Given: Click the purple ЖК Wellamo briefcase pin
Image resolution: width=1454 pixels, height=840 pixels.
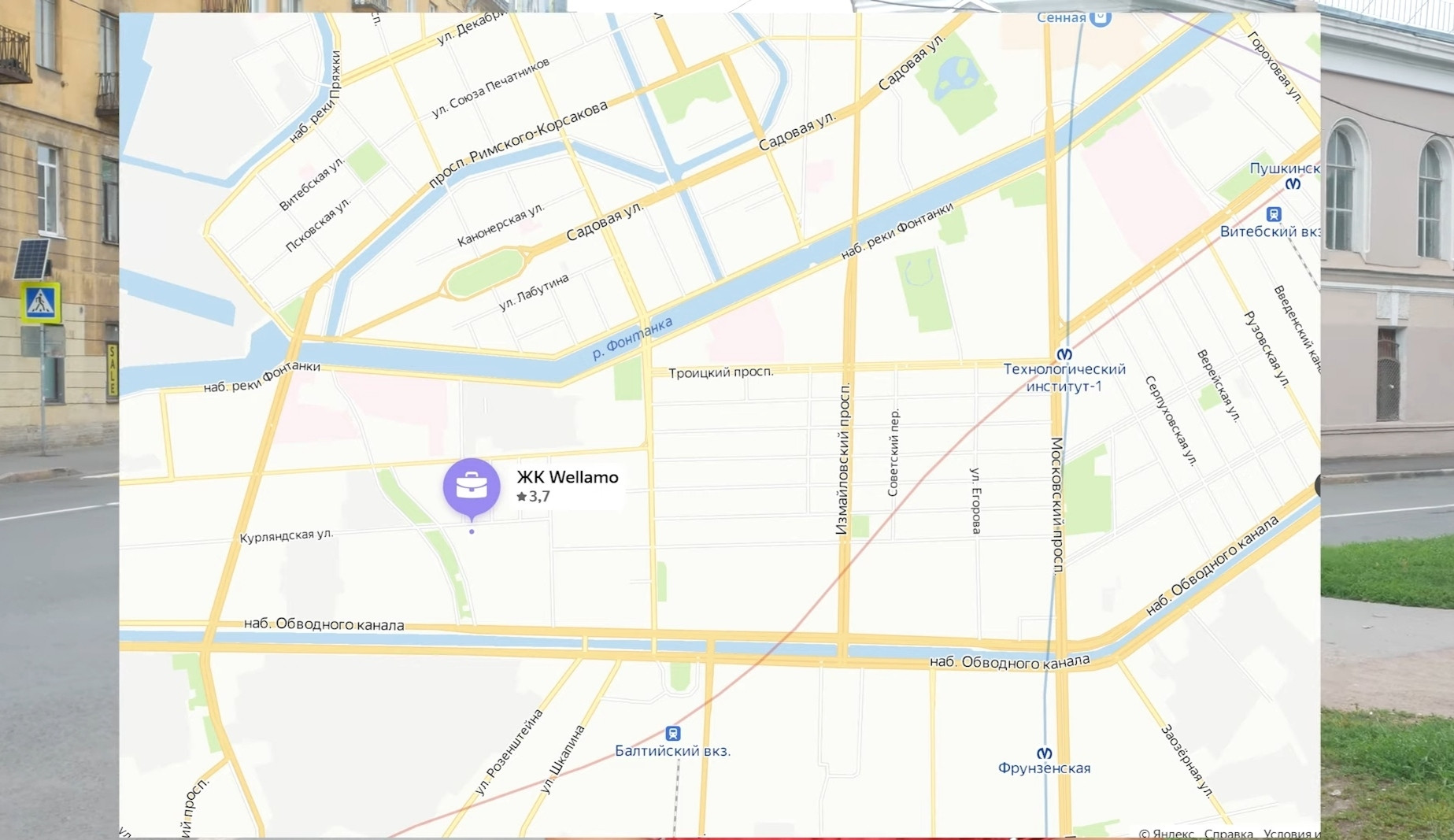Looking at the screenshot, I should click(472, 488).
